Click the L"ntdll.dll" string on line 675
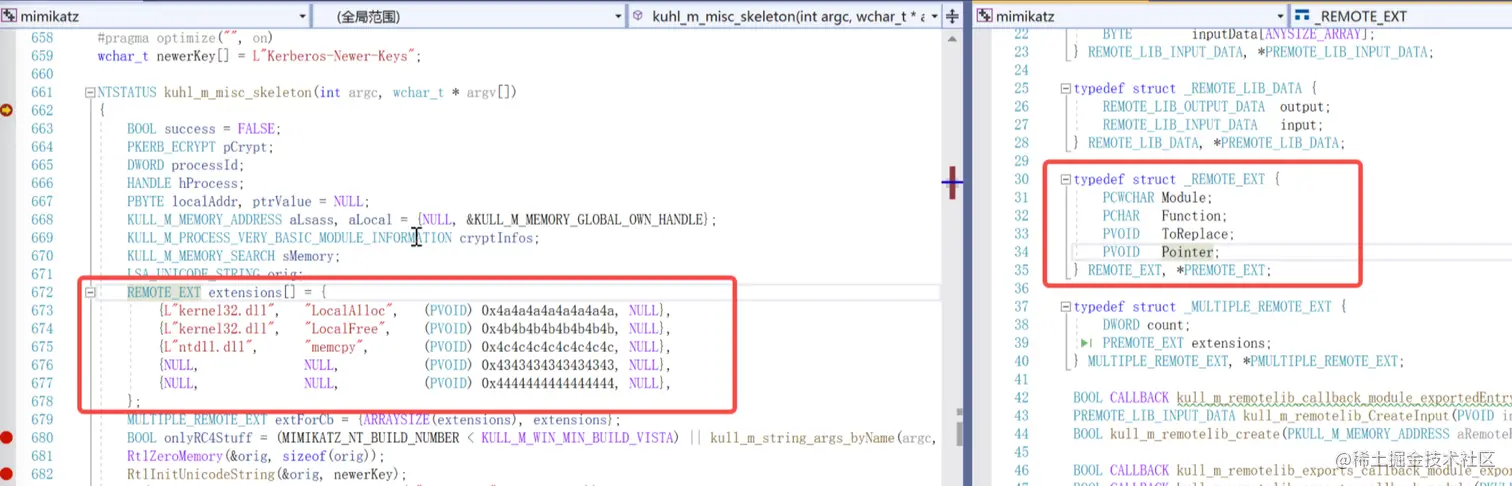 pos(208,347)
